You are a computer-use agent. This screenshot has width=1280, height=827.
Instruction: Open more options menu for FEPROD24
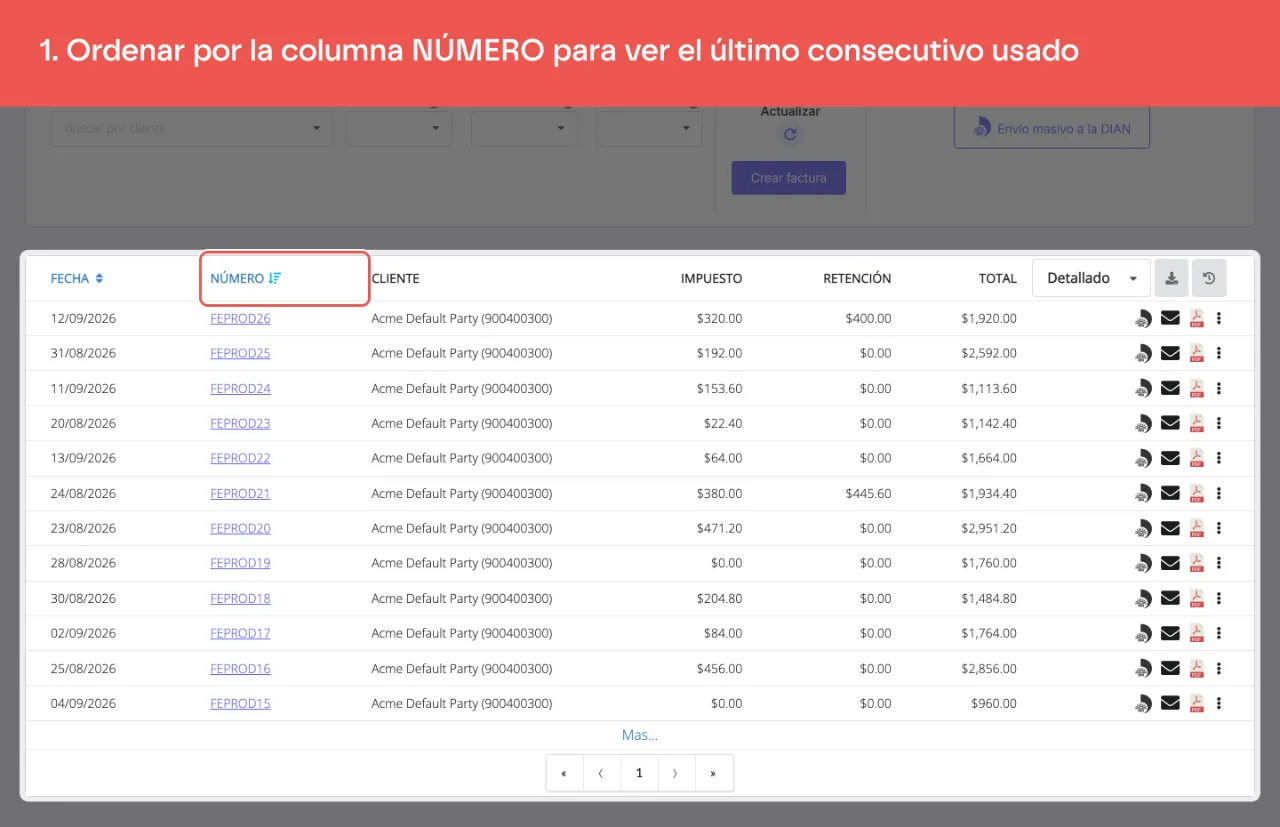coord(1219,388)
